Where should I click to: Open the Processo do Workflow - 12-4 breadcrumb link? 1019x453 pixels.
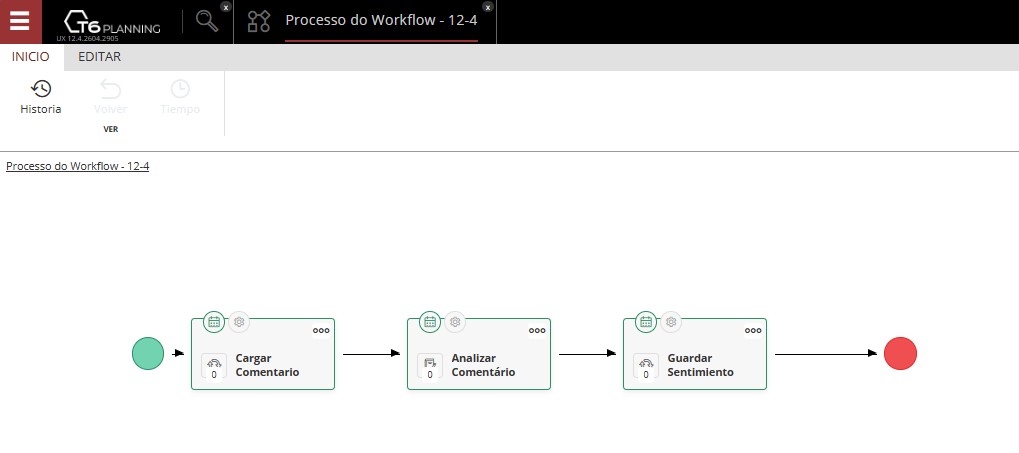[x=77, y=166]
